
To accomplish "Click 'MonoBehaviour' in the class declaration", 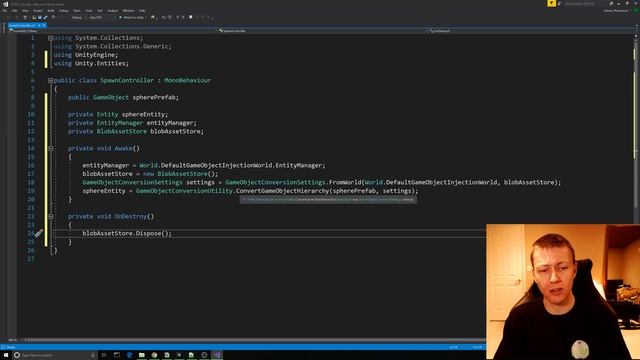I will pos(188,80).
